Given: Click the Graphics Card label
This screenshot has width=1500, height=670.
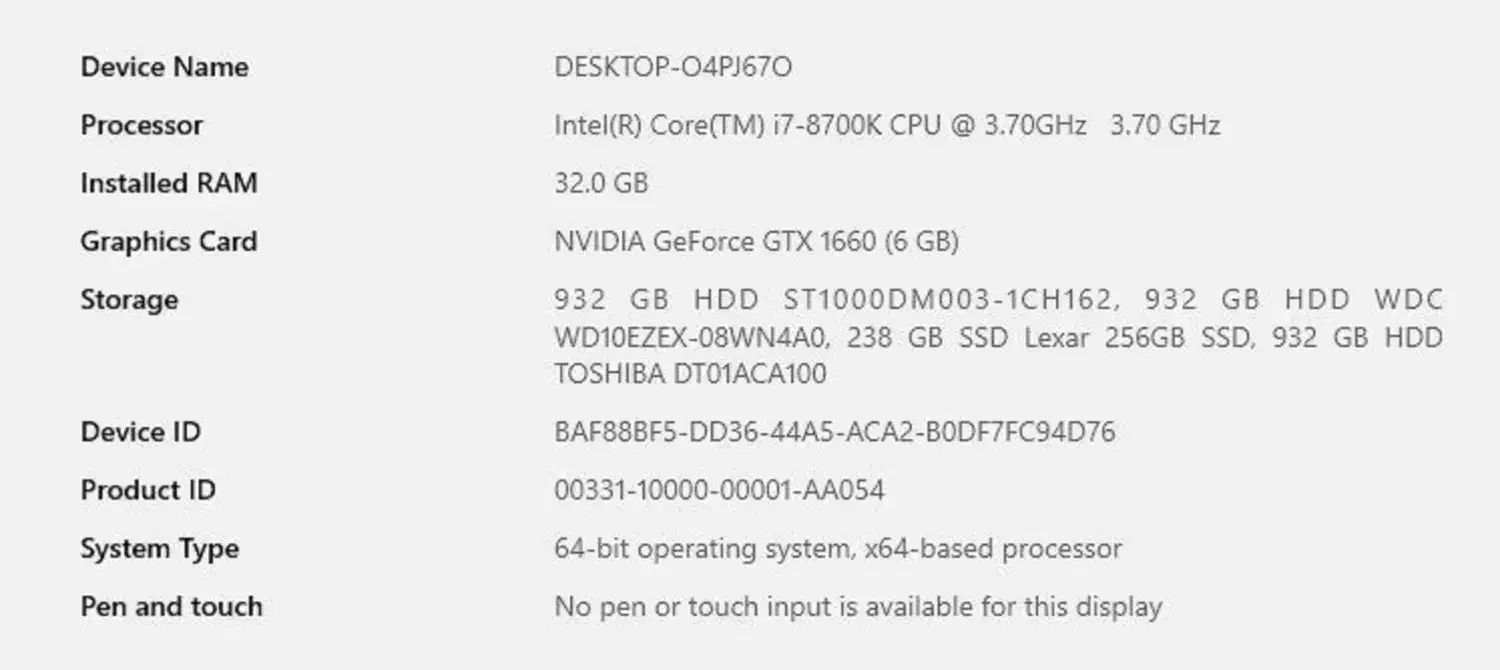Looking at the screenshot, I should (x=168, y=241).
